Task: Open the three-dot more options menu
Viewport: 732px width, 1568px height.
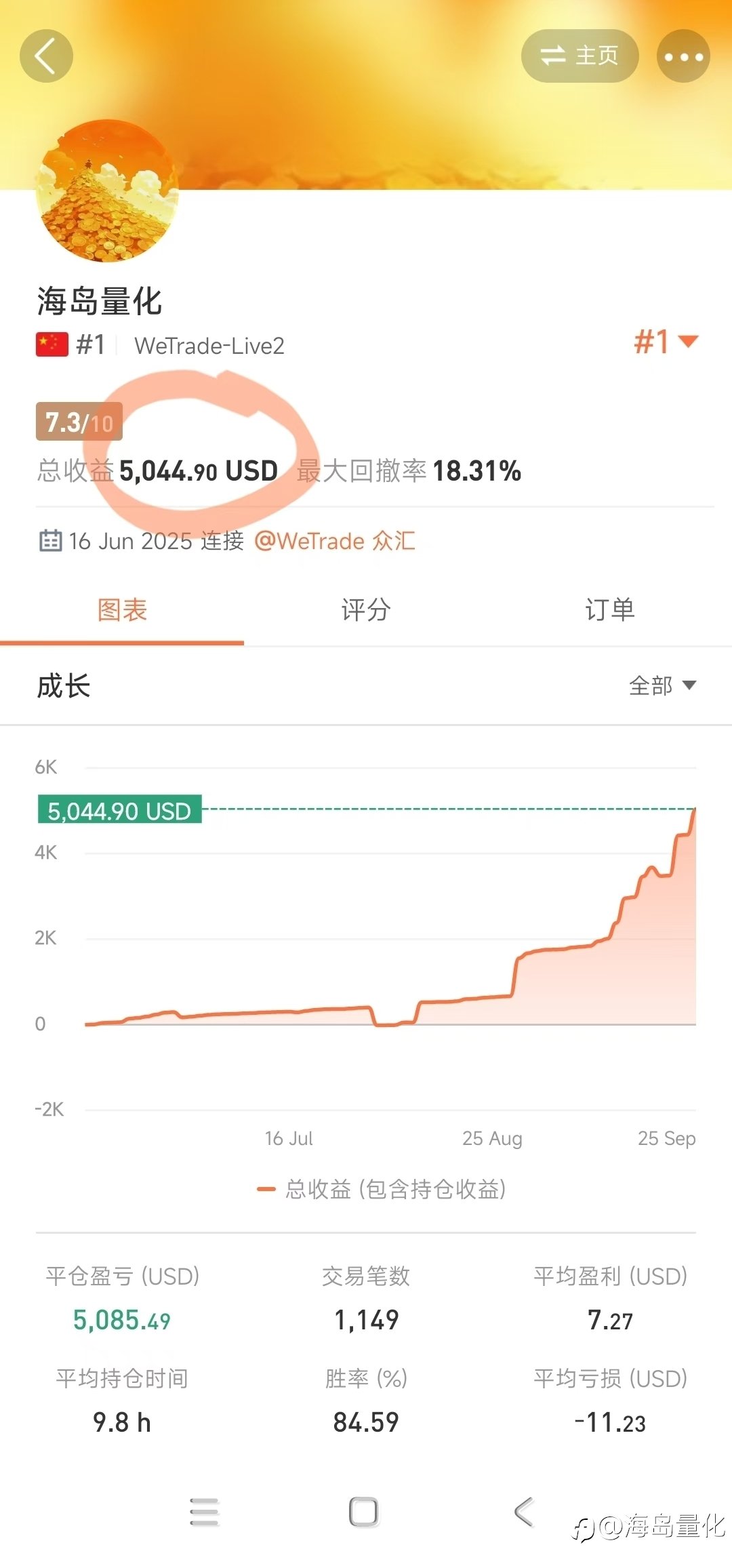Action: coord(683,56)
